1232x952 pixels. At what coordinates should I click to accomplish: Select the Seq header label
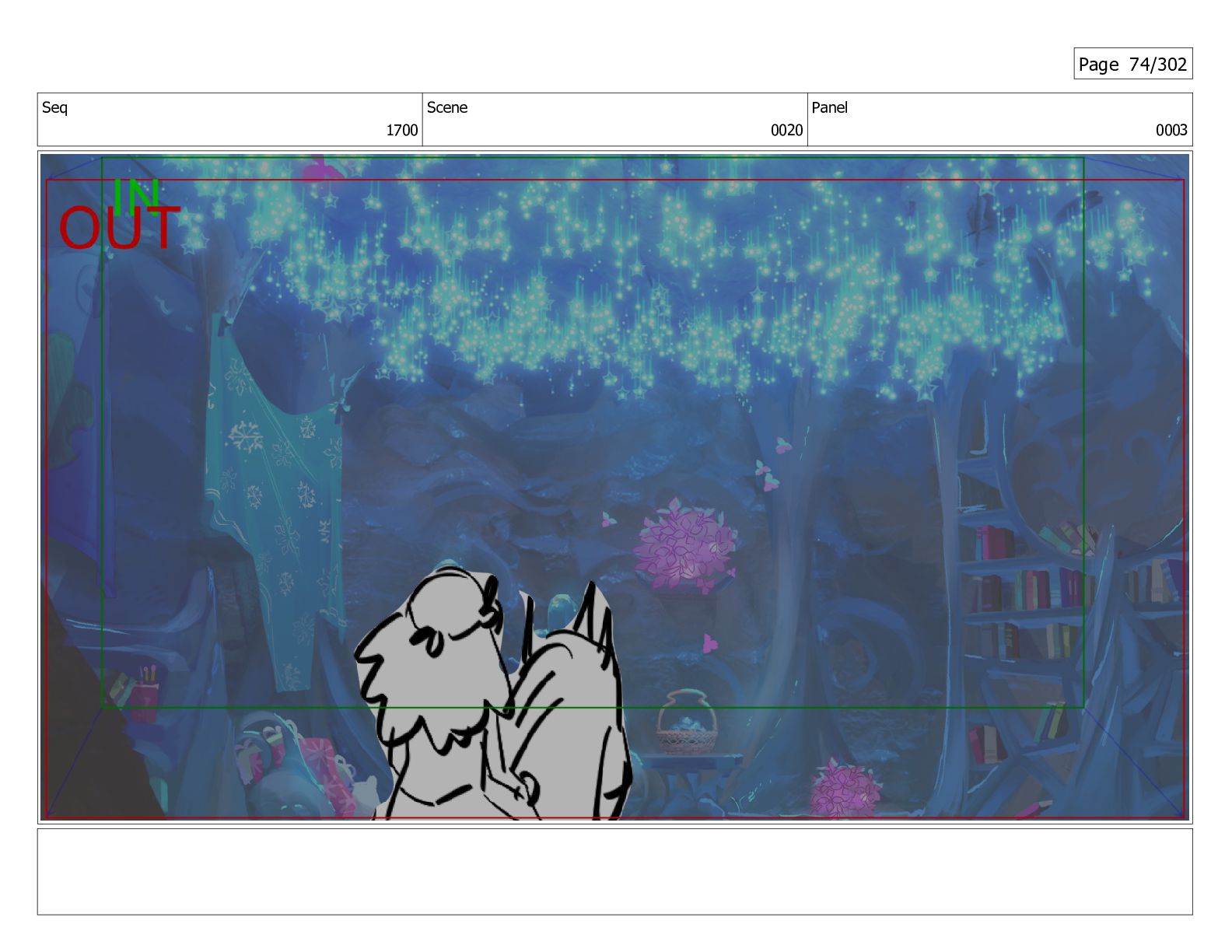click(x=54, y=107)
